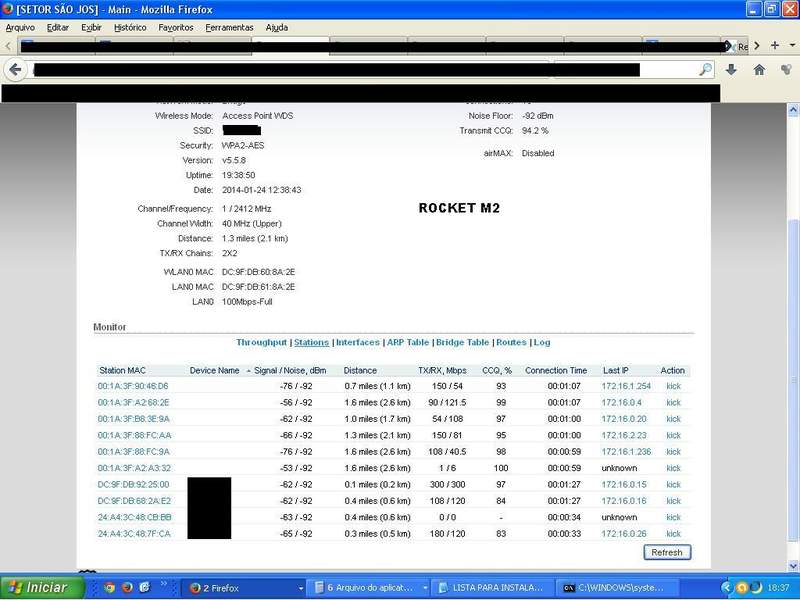Open IP address 172.16.1.254

[626, 386]
